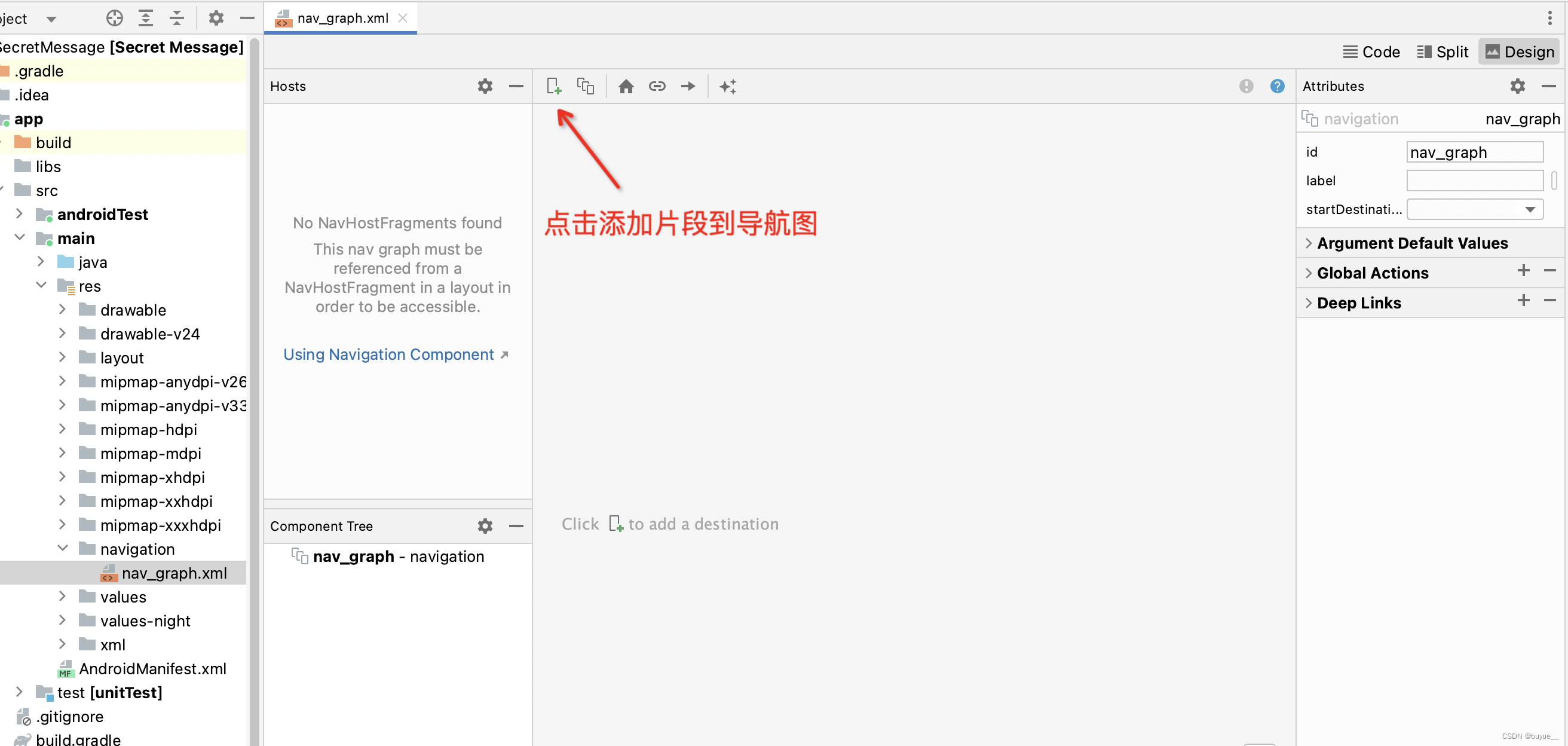Select the drawable folder
The height and width of the screenshot is (746, 1568).
pyautogui.click(x=123, y=310)
